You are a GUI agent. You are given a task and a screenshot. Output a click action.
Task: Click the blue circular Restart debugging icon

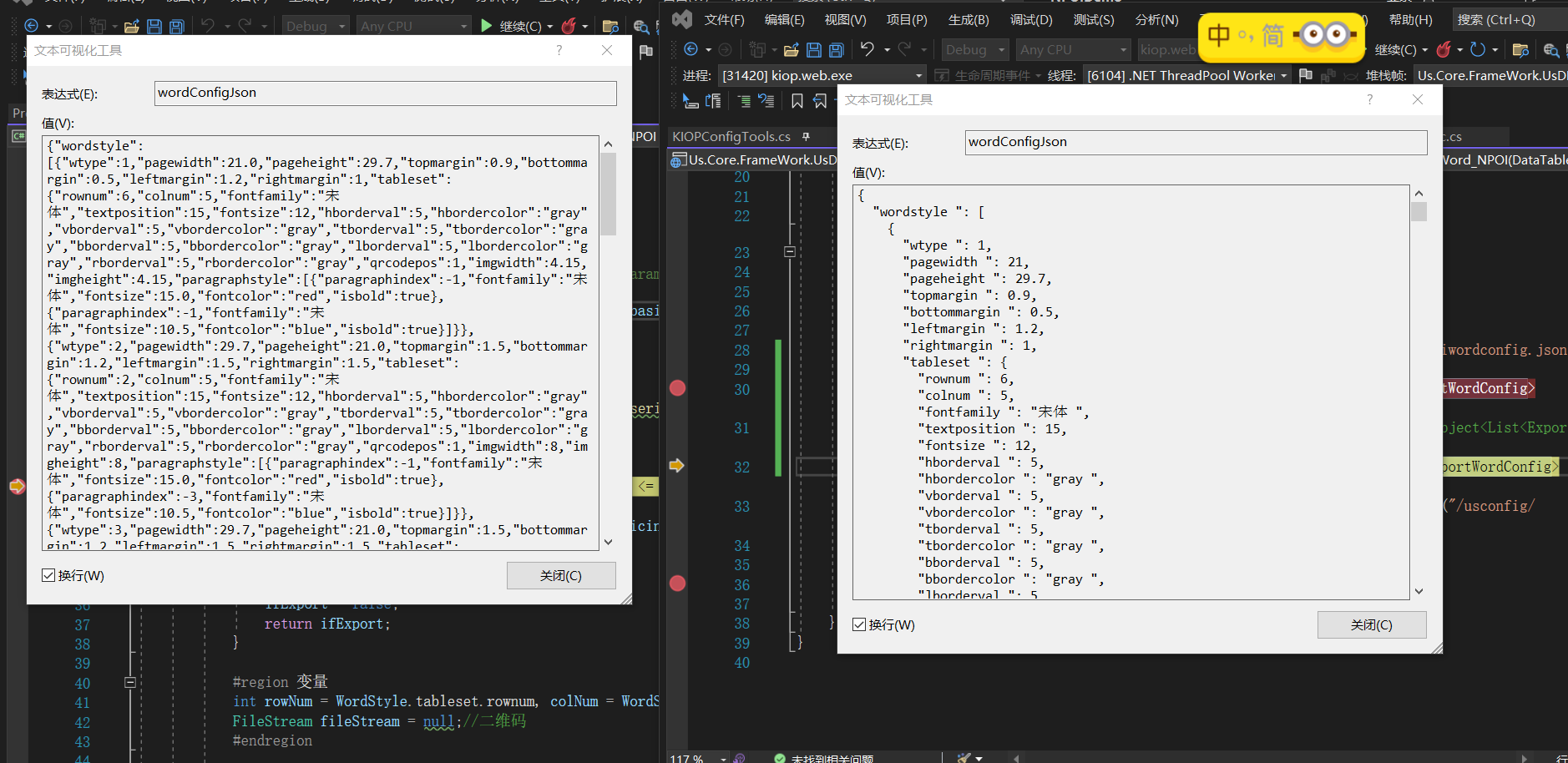point(1478,50)
